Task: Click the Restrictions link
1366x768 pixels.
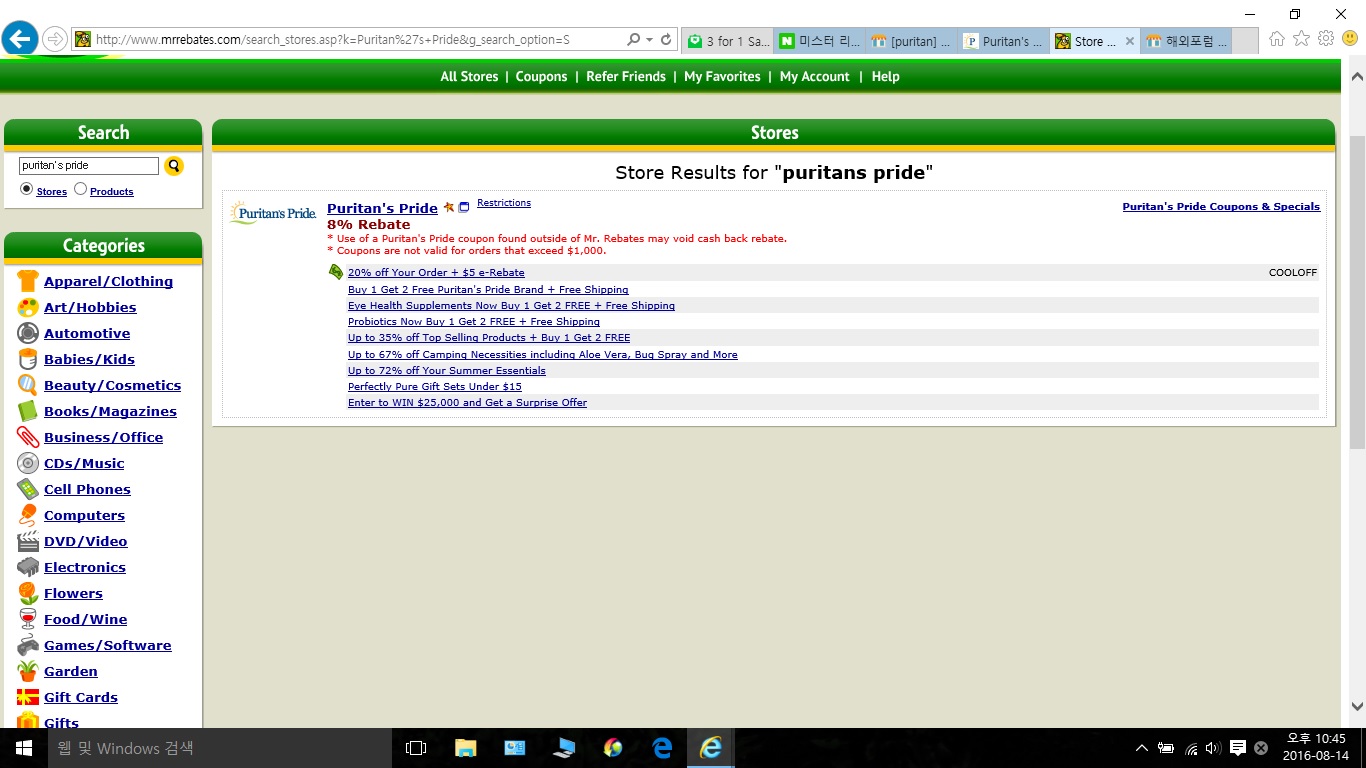Action: click(504, 203)
